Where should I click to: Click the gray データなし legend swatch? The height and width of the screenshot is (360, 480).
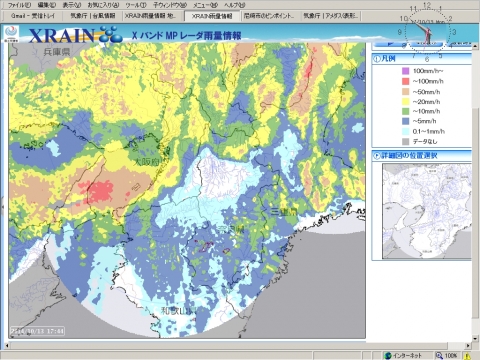click(x=405, y=141)
